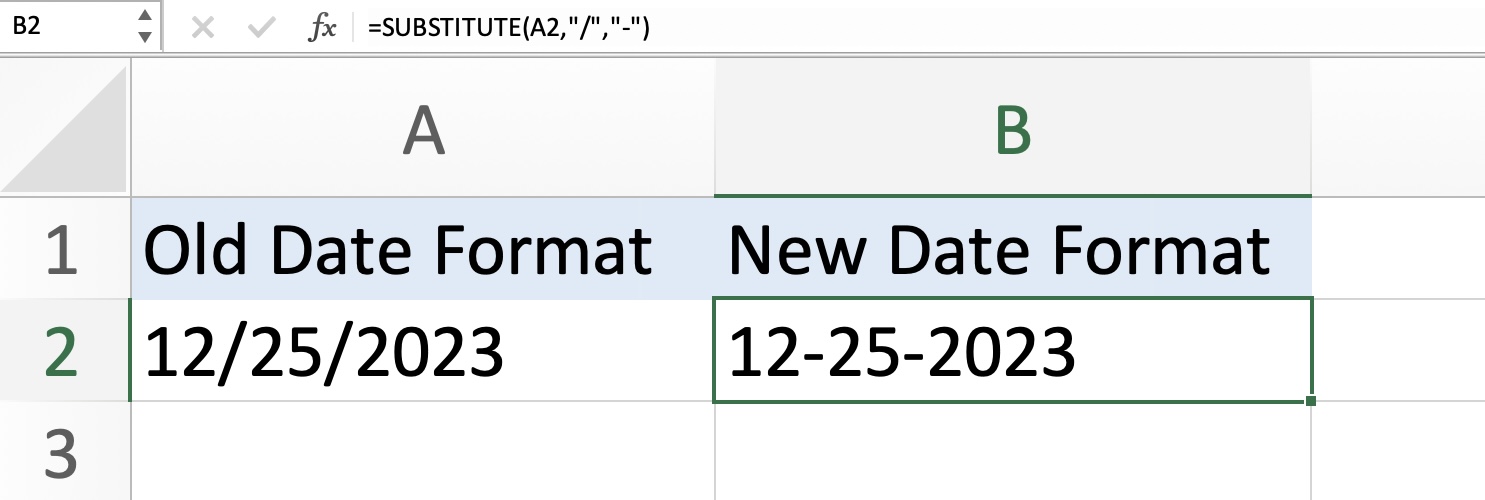
Task: Select cell containing 12/25/2023
Action: tap(423, 350)
